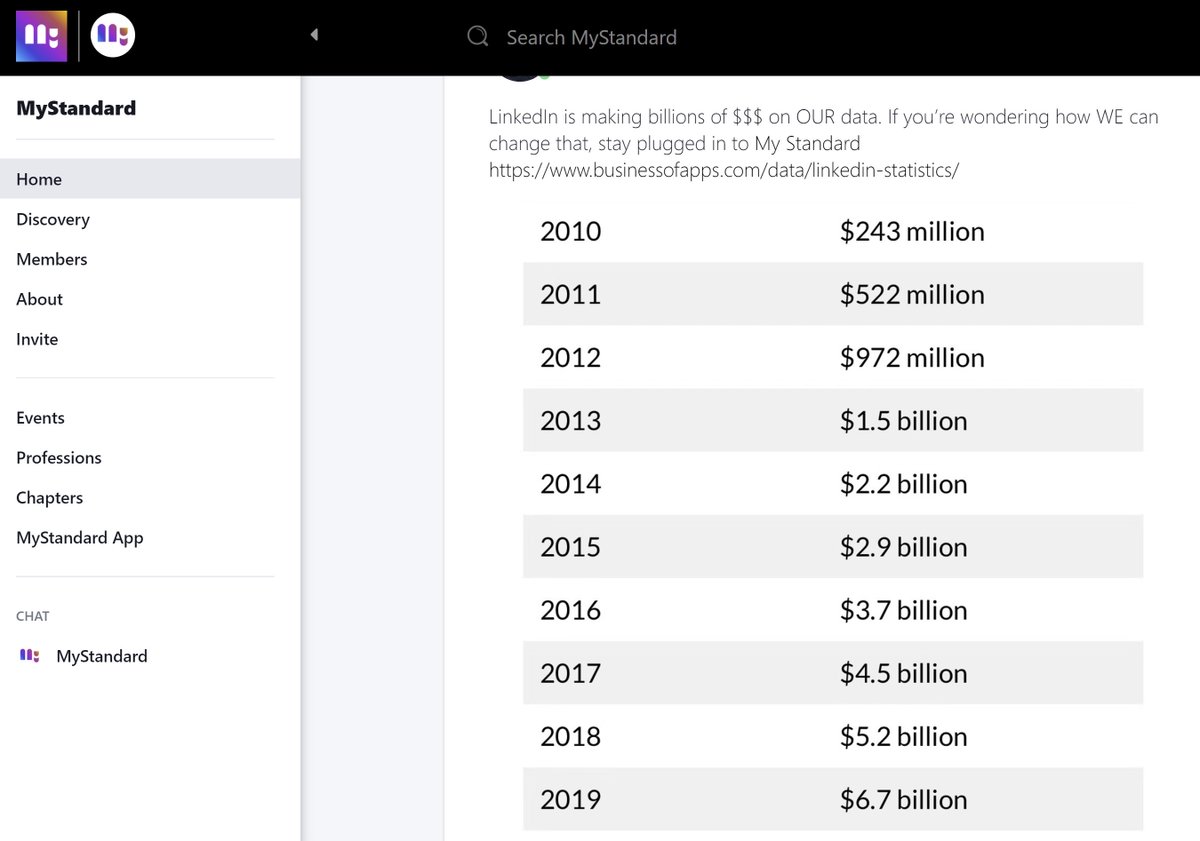This screenshot has width=1200, height=841.
Task: Open the Professions page
Action: tap(59, 458)
